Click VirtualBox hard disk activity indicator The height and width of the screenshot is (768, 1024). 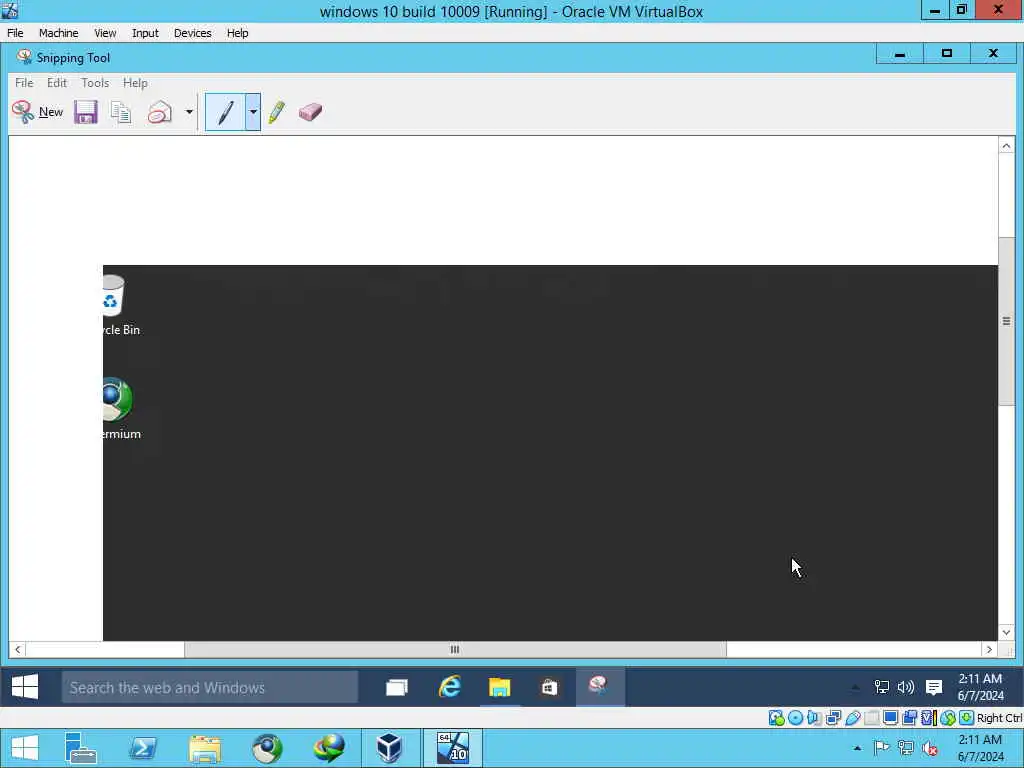(776, 718)
